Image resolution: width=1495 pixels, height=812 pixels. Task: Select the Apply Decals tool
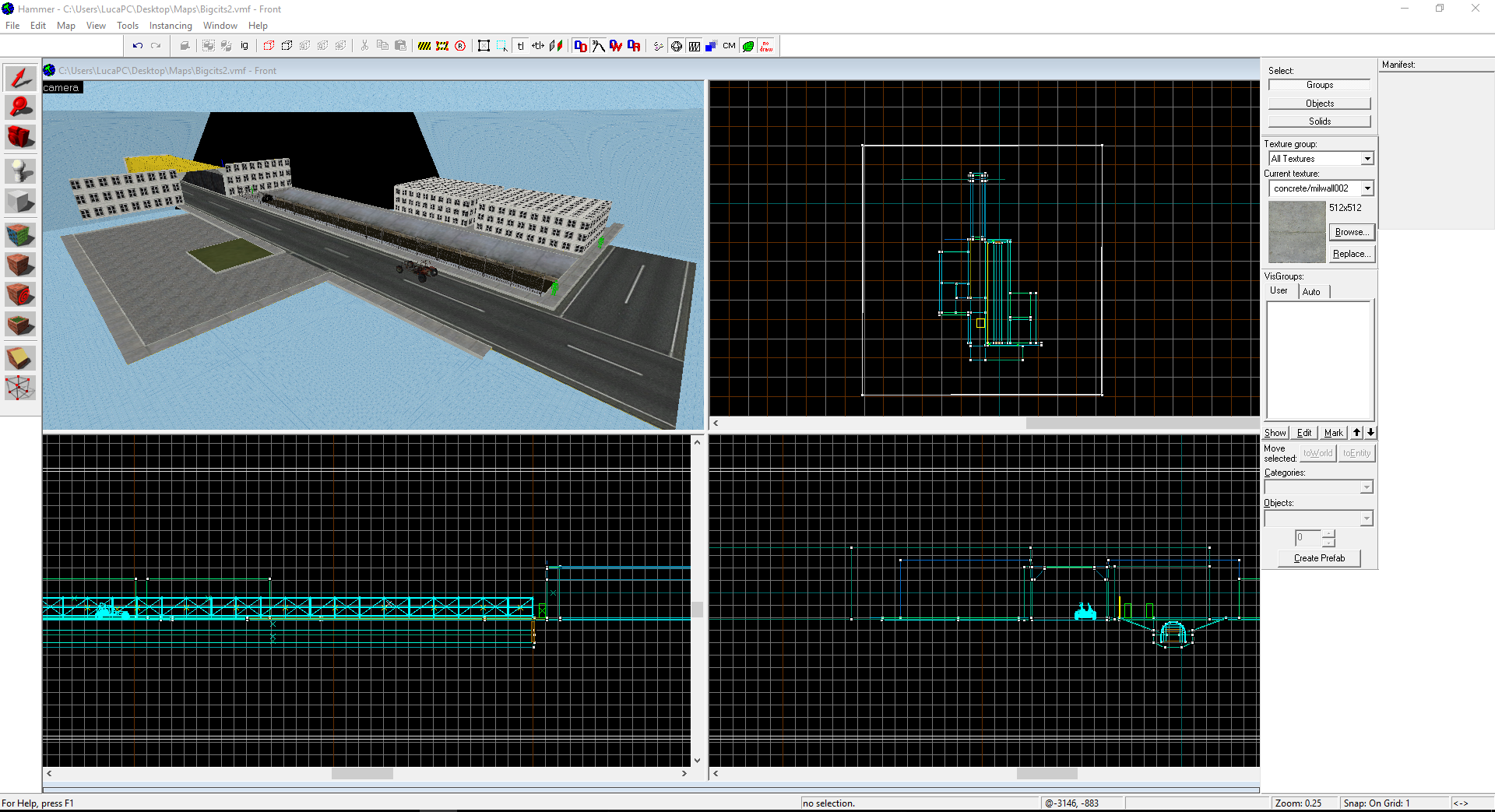pos(20,294)
